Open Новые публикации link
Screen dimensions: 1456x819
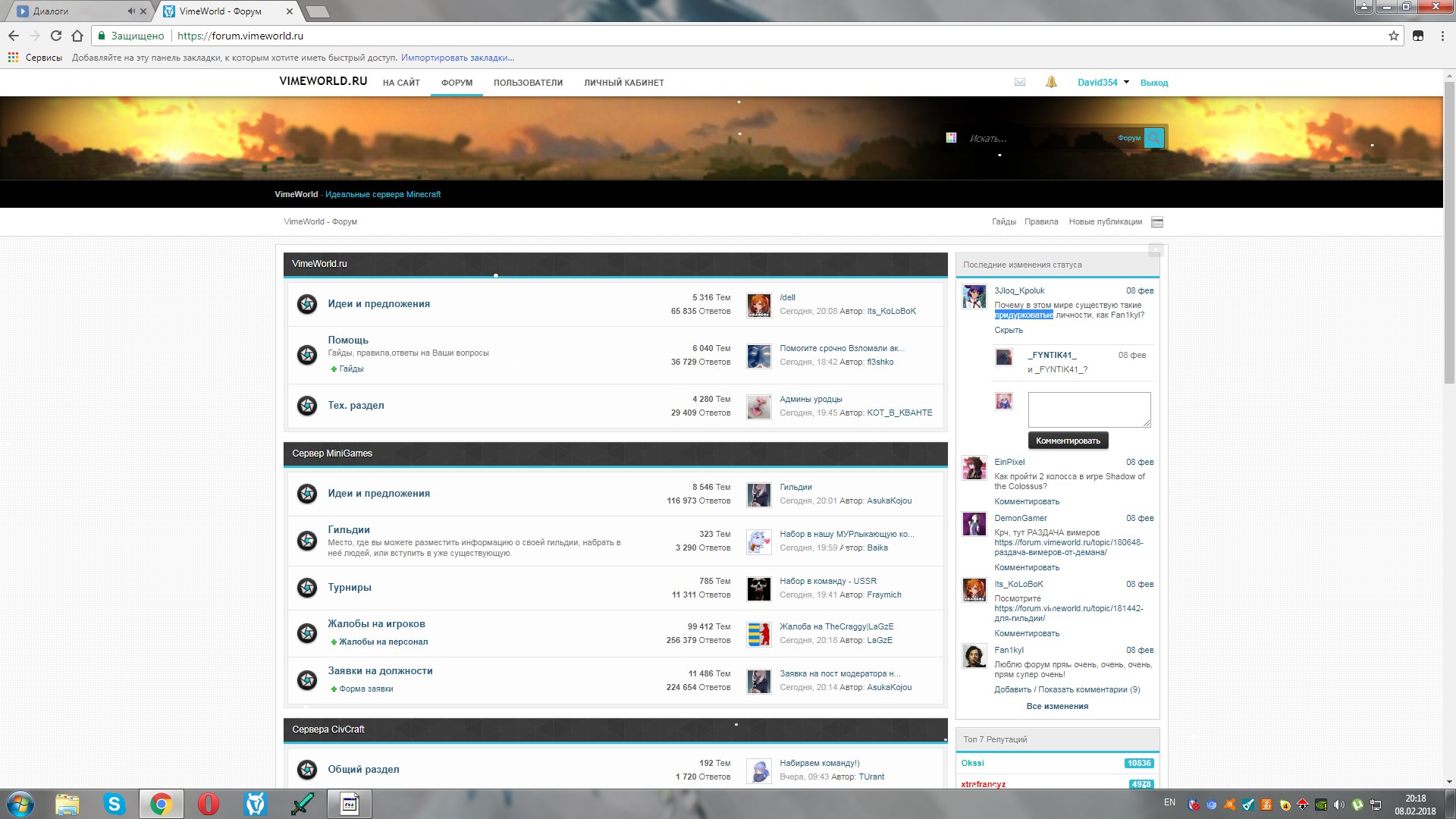point(1105,221)
